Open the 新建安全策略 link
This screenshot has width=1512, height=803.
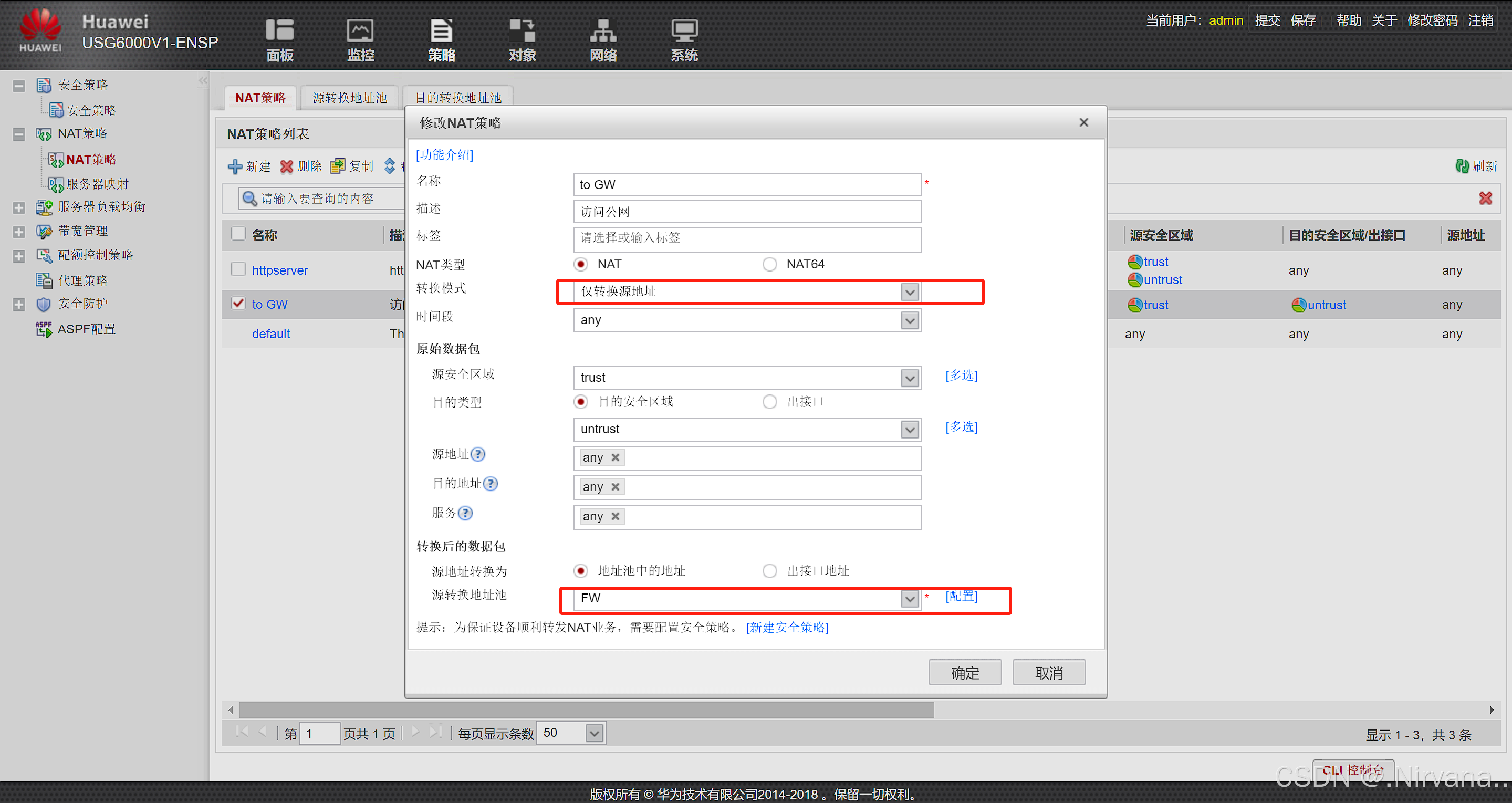[787, 628]
